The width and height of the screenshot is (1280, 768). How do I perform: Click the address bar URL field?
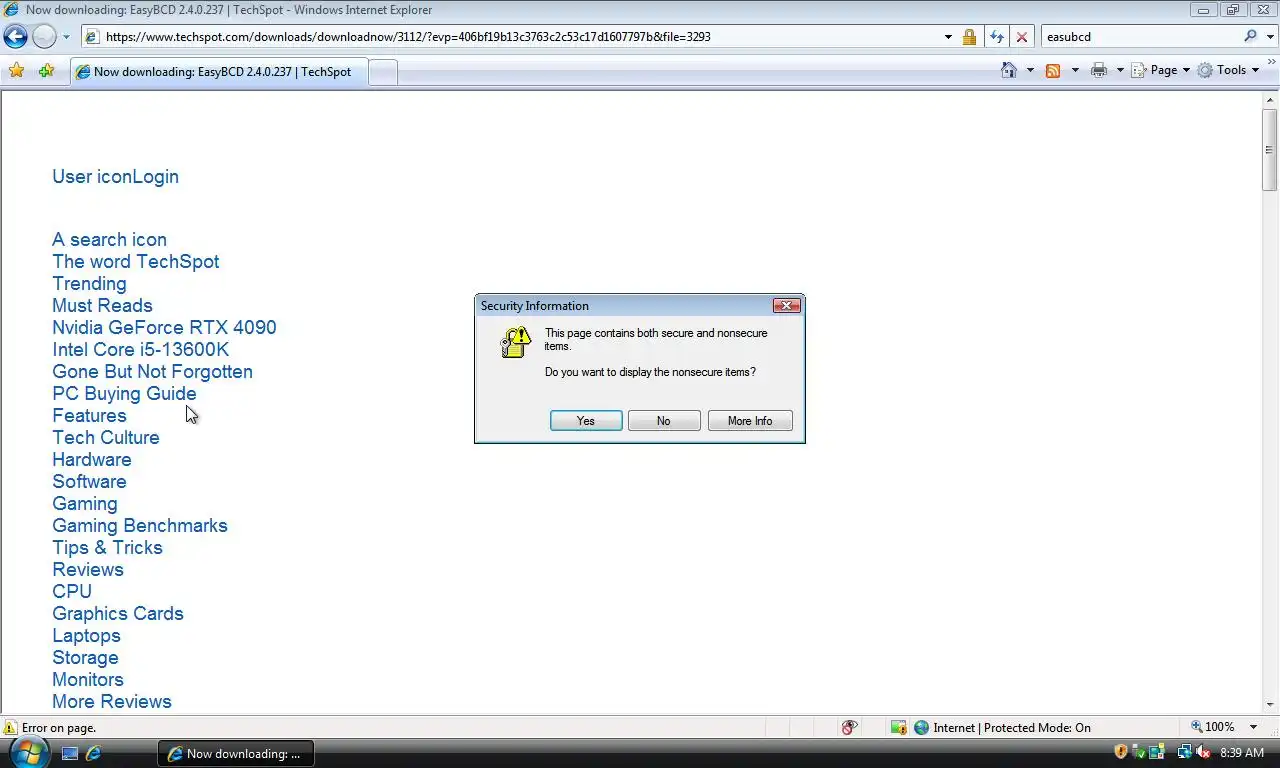[510, 37]
